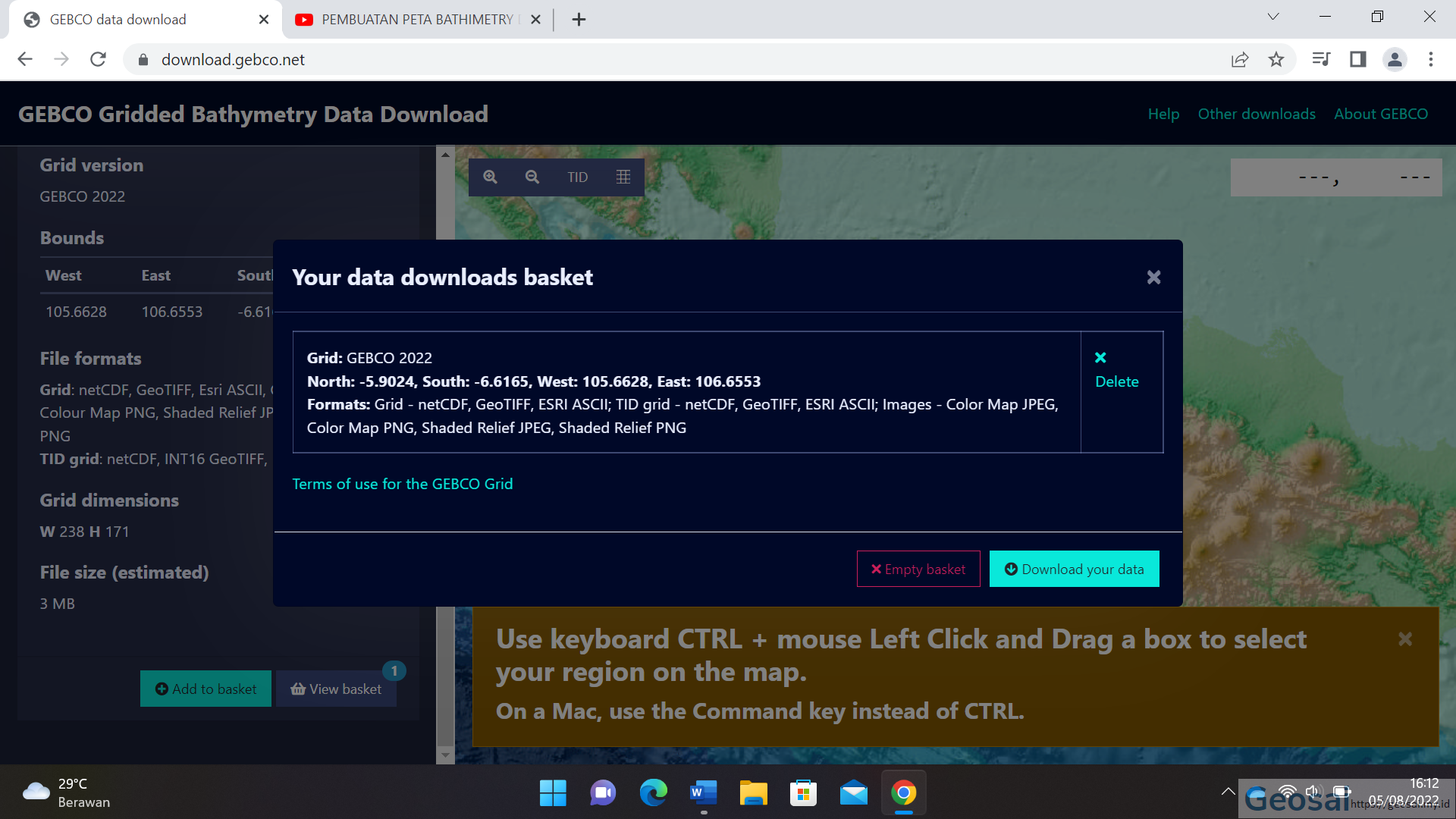Image resolution: width=1456 pixels, height=819 pixels.
Task: Open Chrome profile avatar
Action: [1395, 59]
